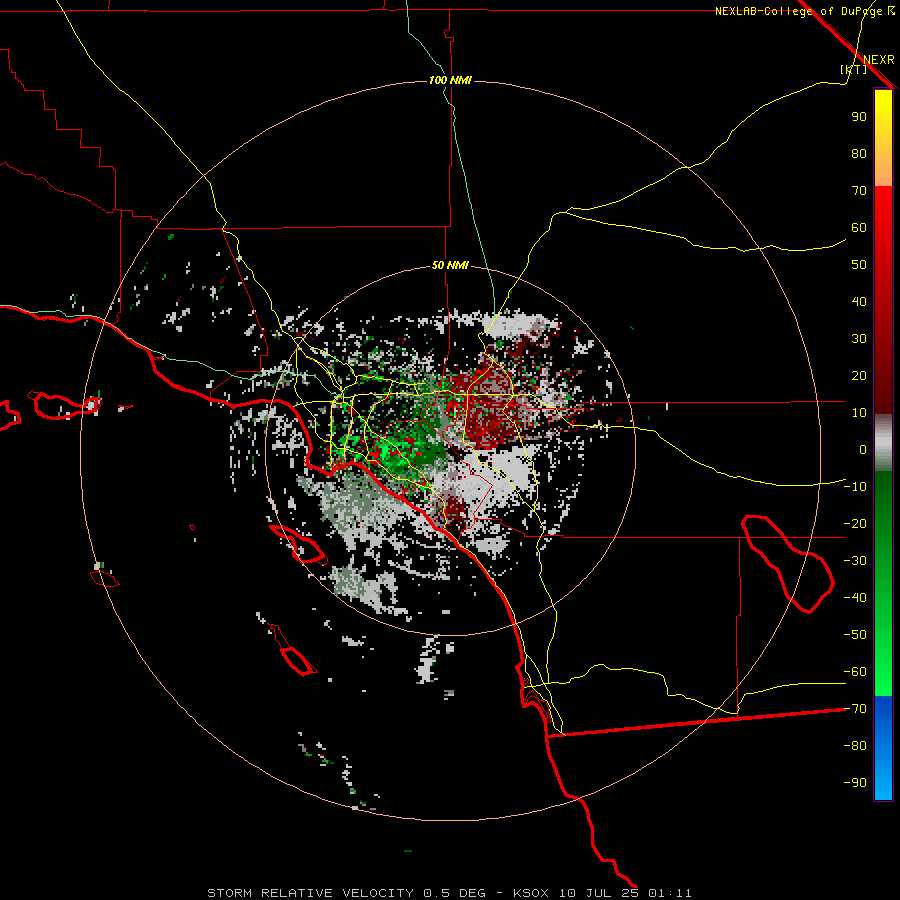Select the -90 value on the velocity scale
This screenshot has width=900, height=900.
(855, 783)
